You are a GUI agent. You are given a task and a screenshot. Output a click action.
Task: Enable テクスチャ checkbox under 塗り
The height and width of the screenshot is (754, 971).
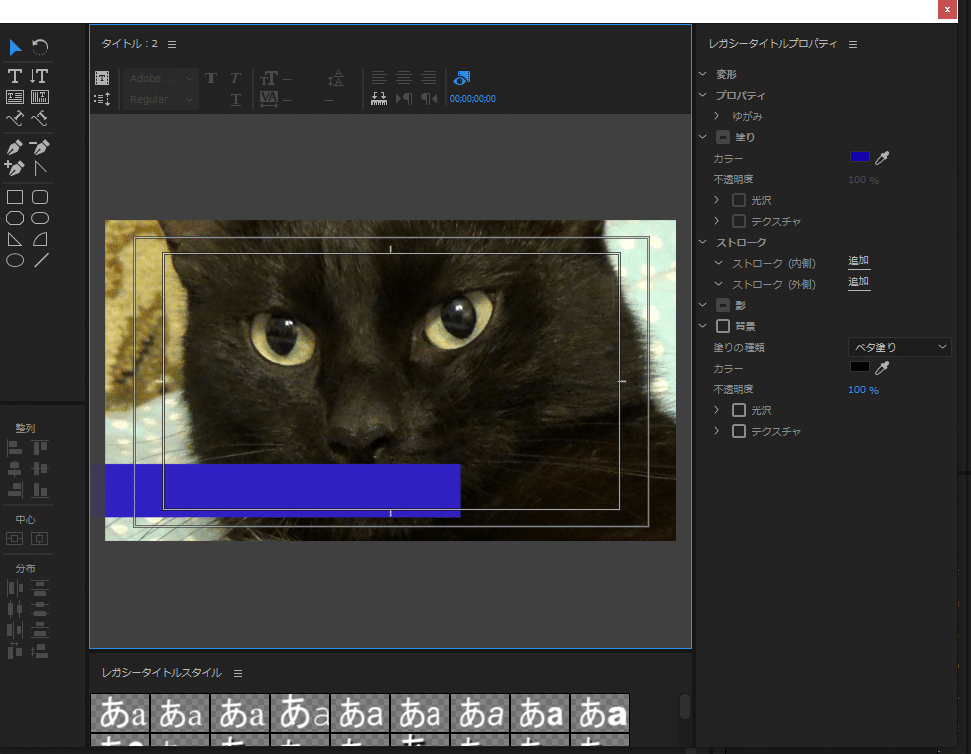pos(739,221)
